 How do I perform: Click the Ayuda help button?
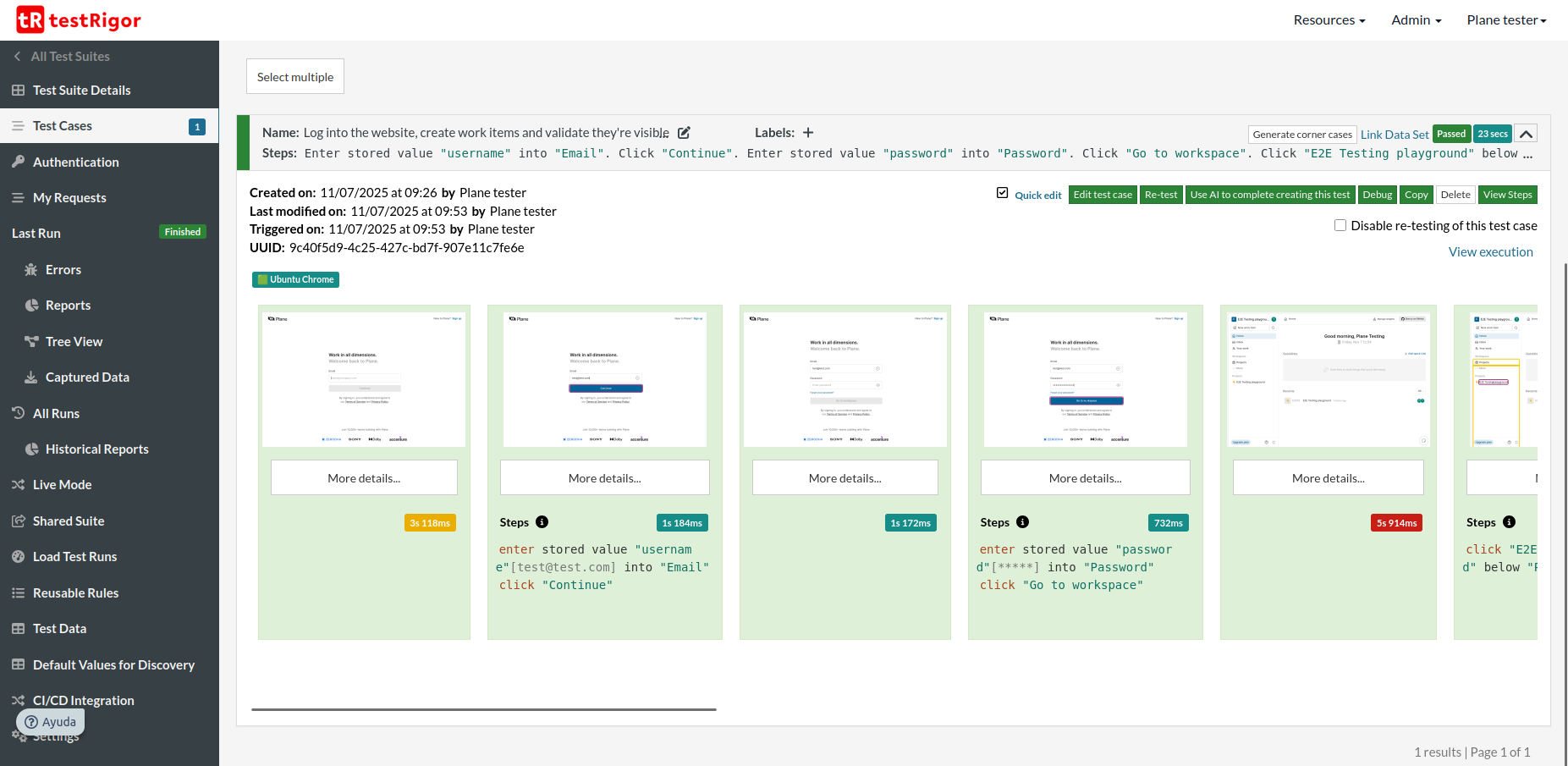(51, 722)
